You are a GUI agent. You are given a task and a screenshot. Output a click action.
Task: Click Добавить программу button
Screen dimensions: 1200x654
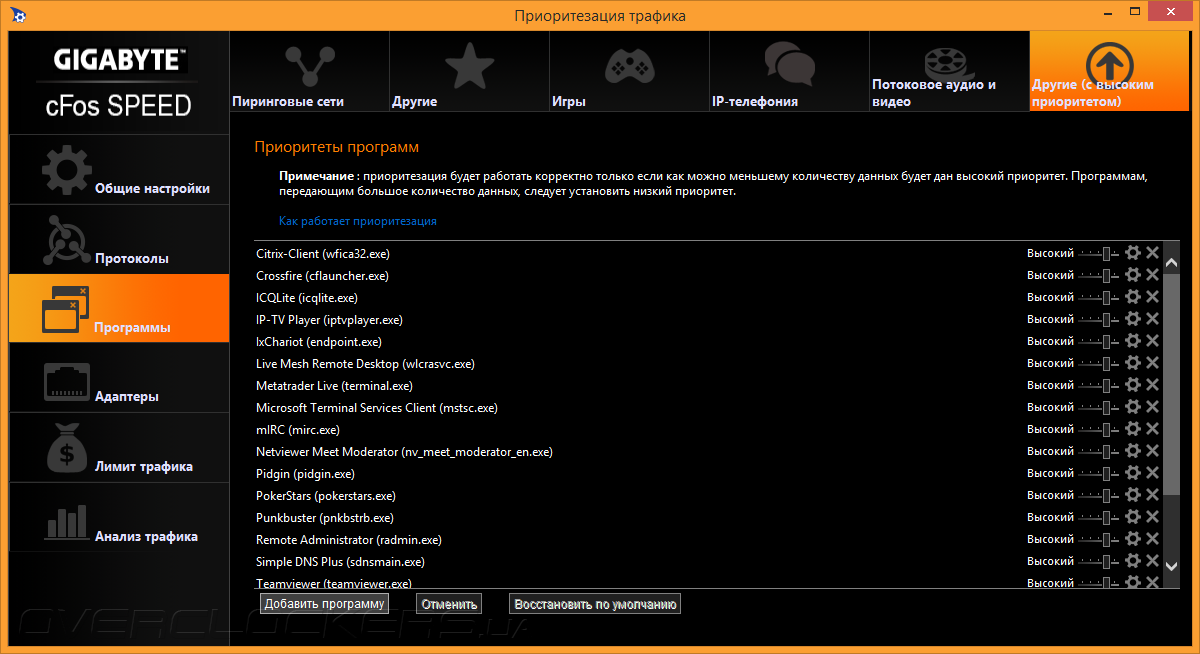pyautogui.click(x=324, y=604)
